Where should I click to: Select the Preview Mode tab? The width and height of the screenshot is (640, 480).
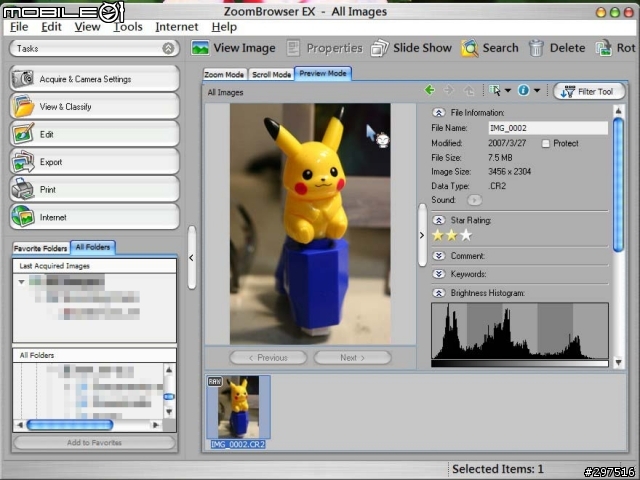point(323,73)
